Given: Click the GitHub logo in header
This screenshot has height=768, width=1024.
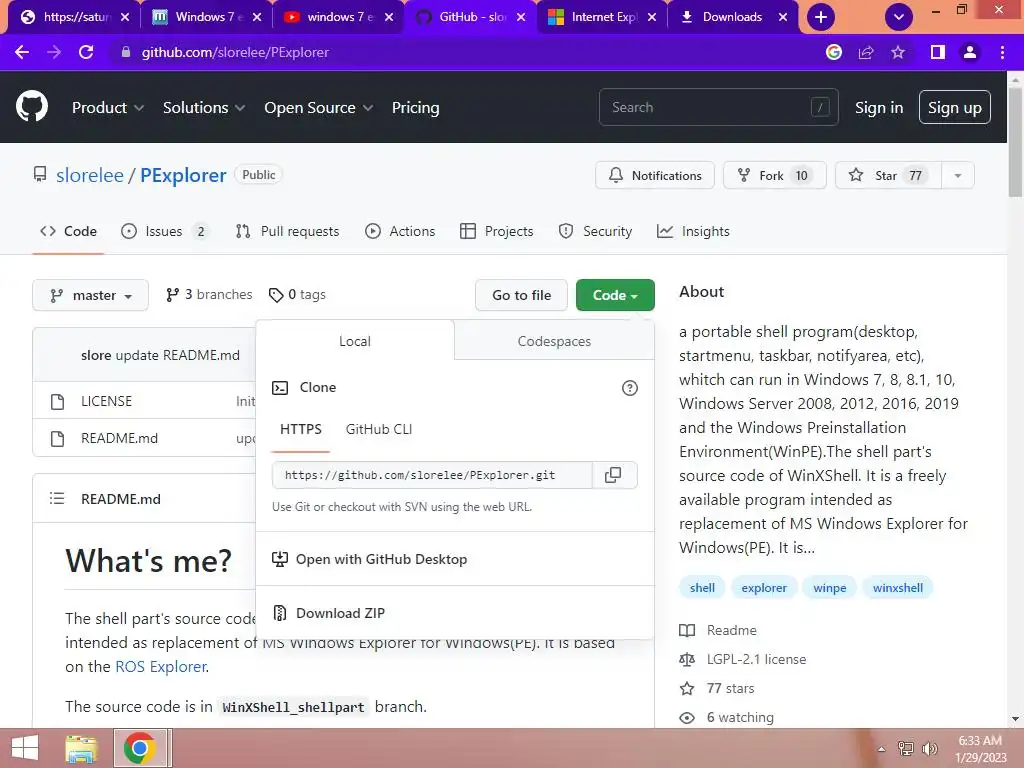Looking at the screenshot, I should click(31, 107).
